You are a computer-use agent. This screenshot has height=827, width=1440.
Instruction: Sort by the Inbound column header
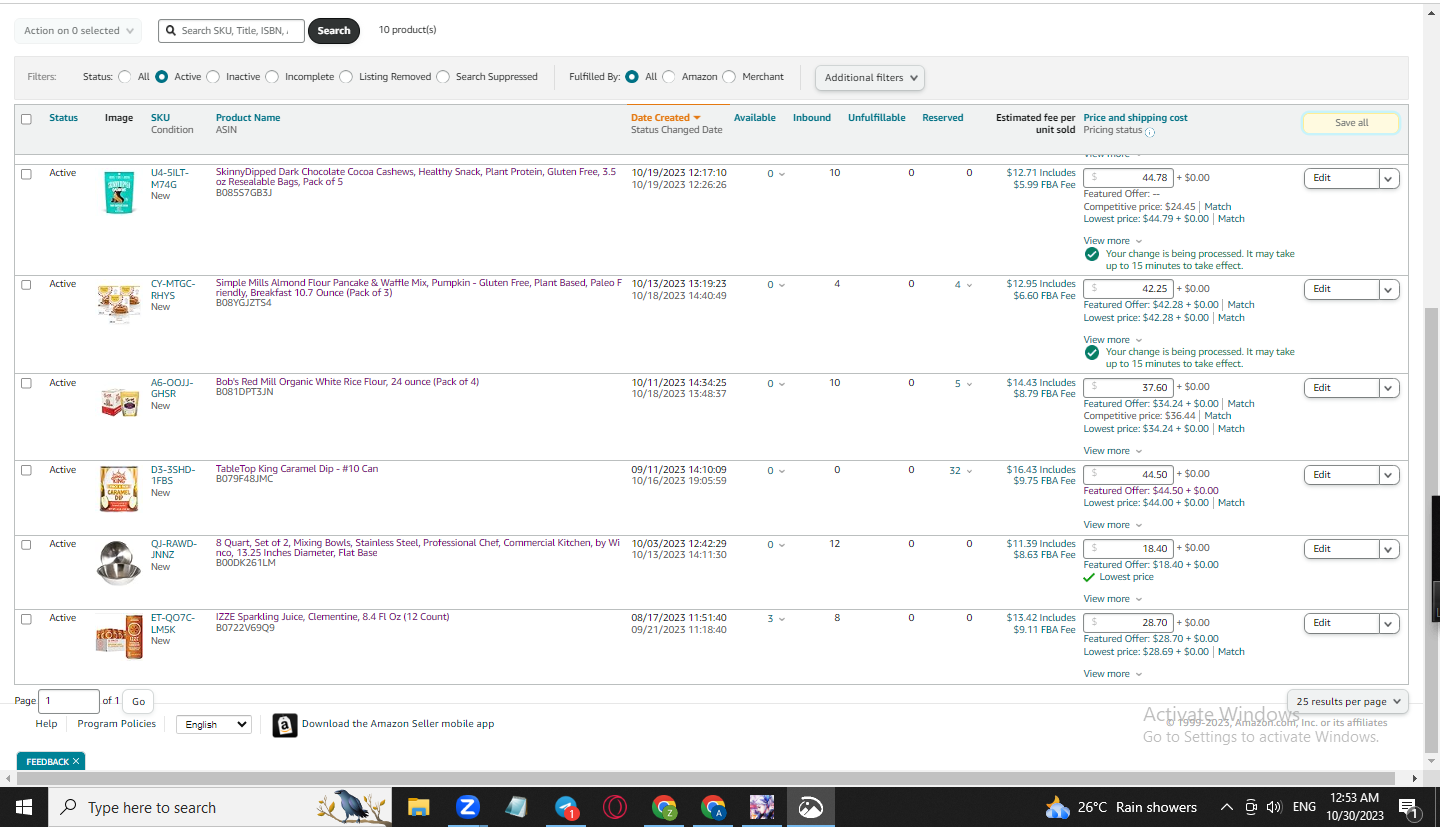[812, 118]
